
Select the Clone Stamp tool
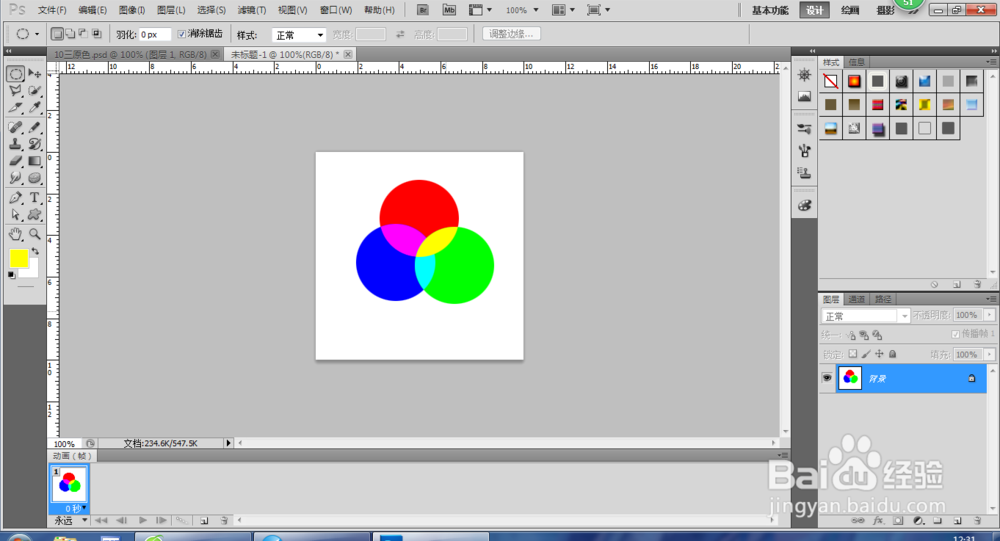[16, 144]
